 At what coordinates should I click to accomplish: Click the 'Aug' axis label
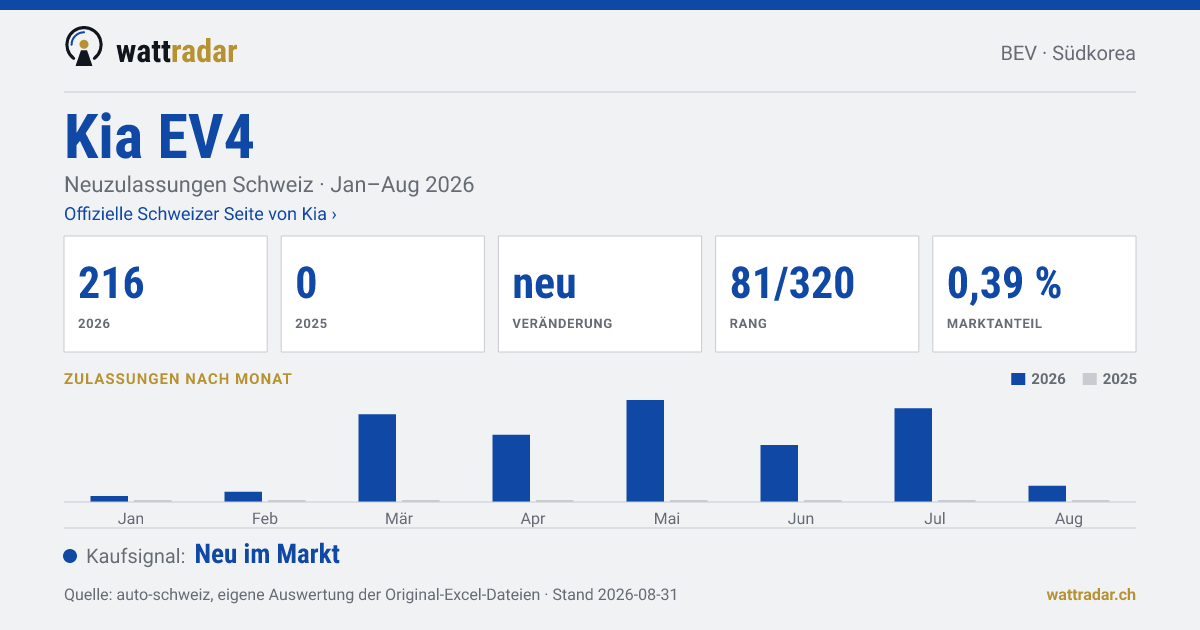tap(1069, 518)
